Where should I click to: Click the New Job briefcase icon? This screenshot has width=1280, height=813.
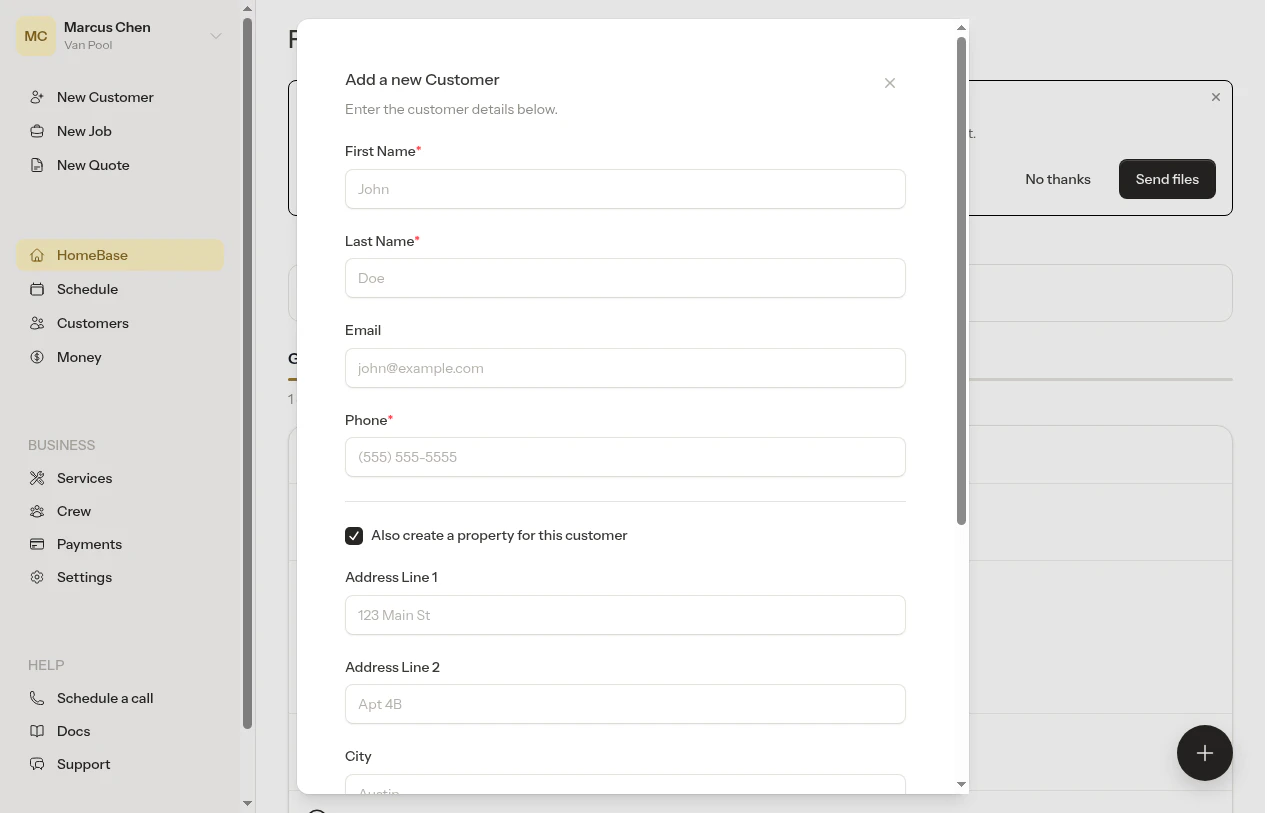pyautogui.click(x=37, y=131)
